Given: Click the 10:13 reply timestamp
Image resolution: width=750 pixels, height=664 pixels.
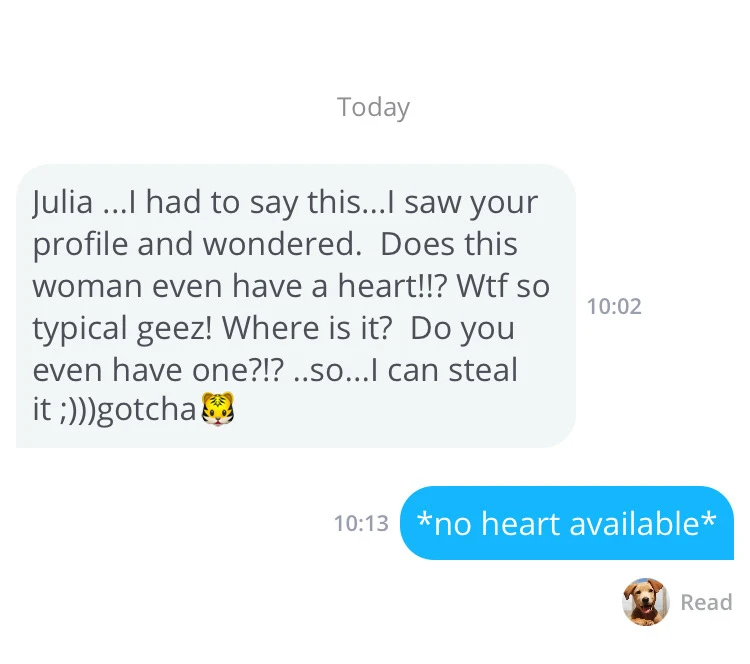Looking at the screenshot, I should tap(361, 523).
